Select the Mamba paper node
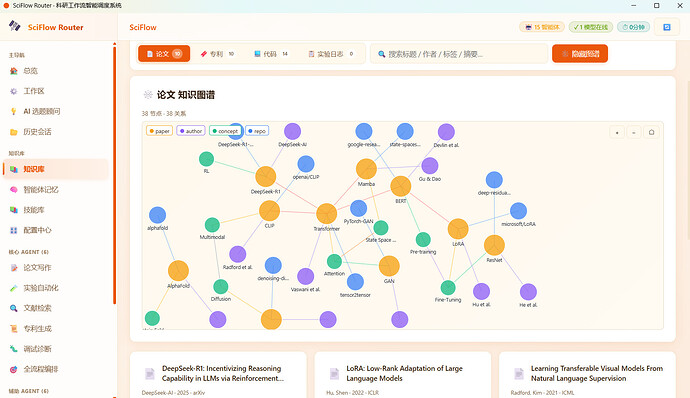Viewport: 690px width, 398px height. 366,169
